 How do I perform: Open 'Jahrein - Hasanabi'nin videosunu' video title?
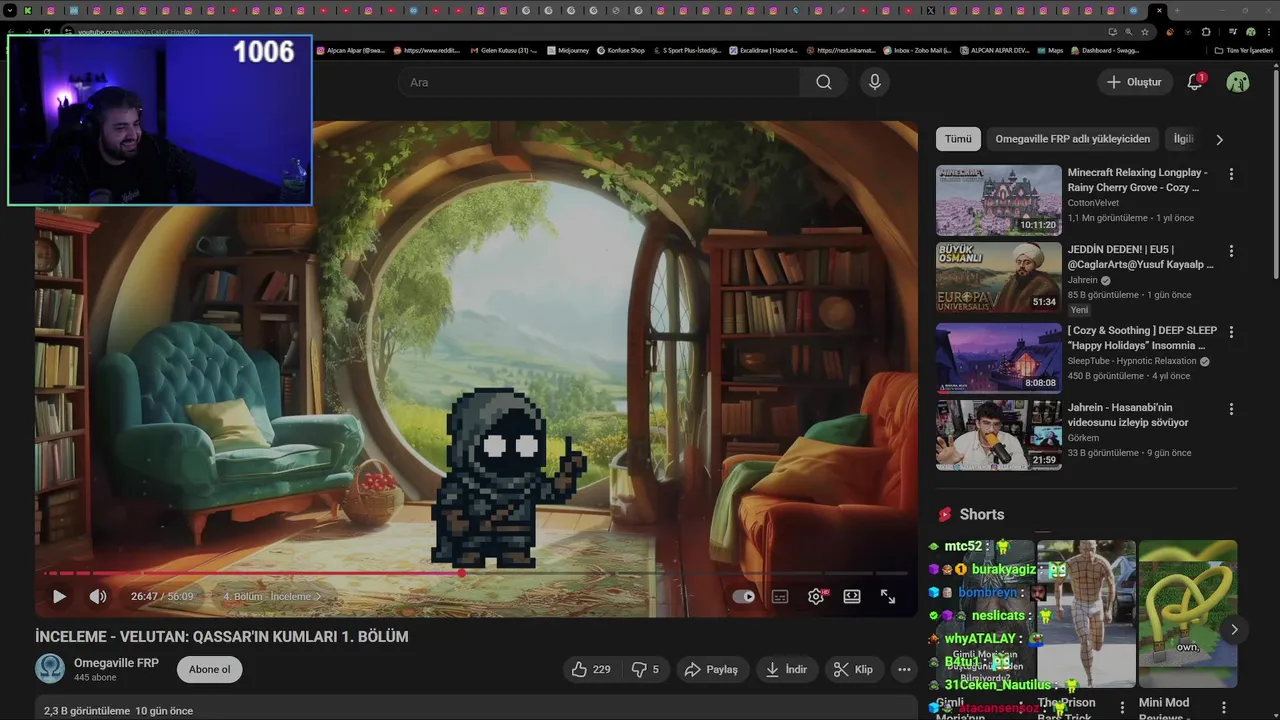point(1128,415)
